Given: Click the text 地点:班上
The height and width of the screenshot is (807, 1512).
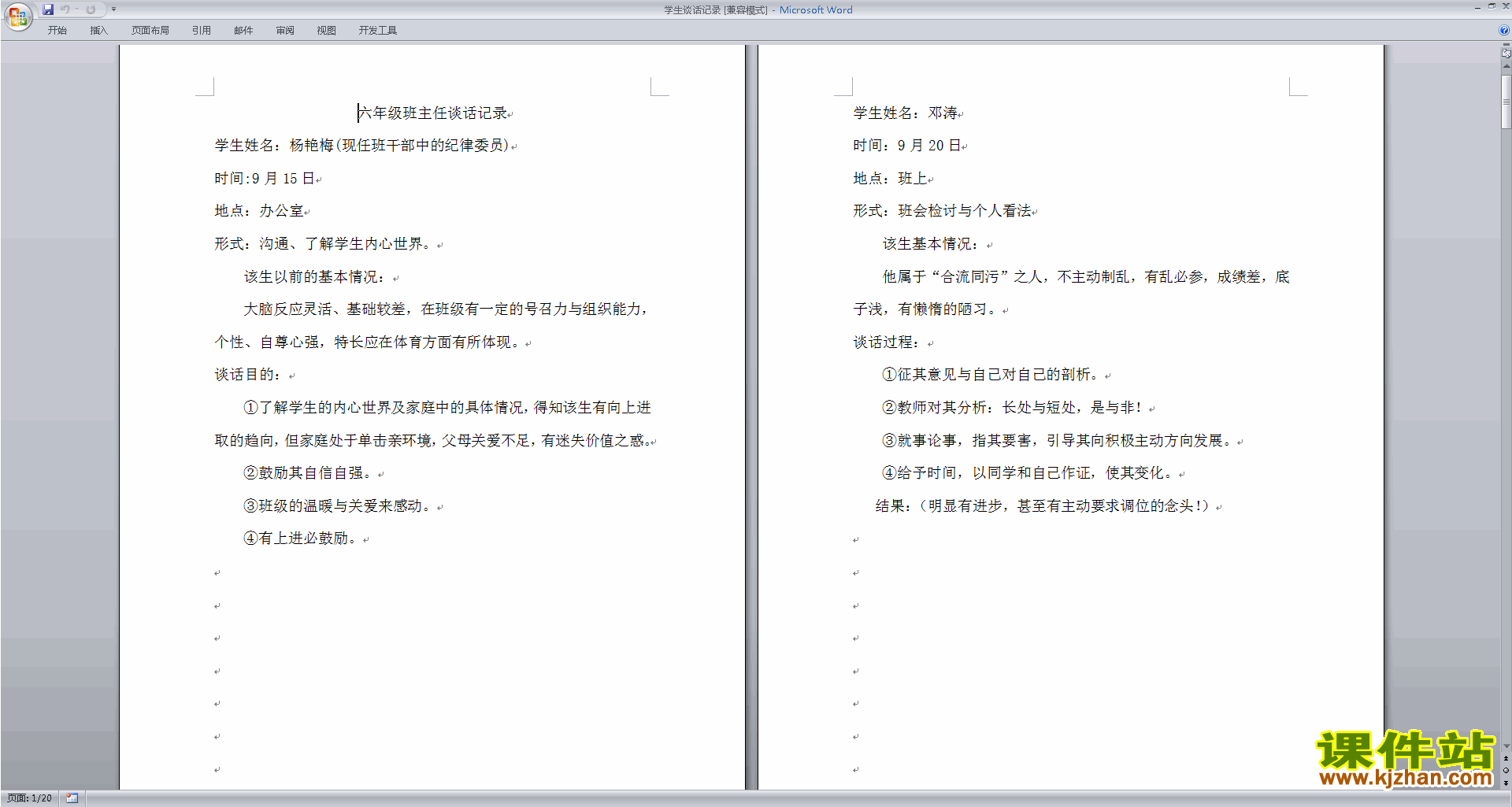Looking at the screenshot, I should (x=890, y=179).
